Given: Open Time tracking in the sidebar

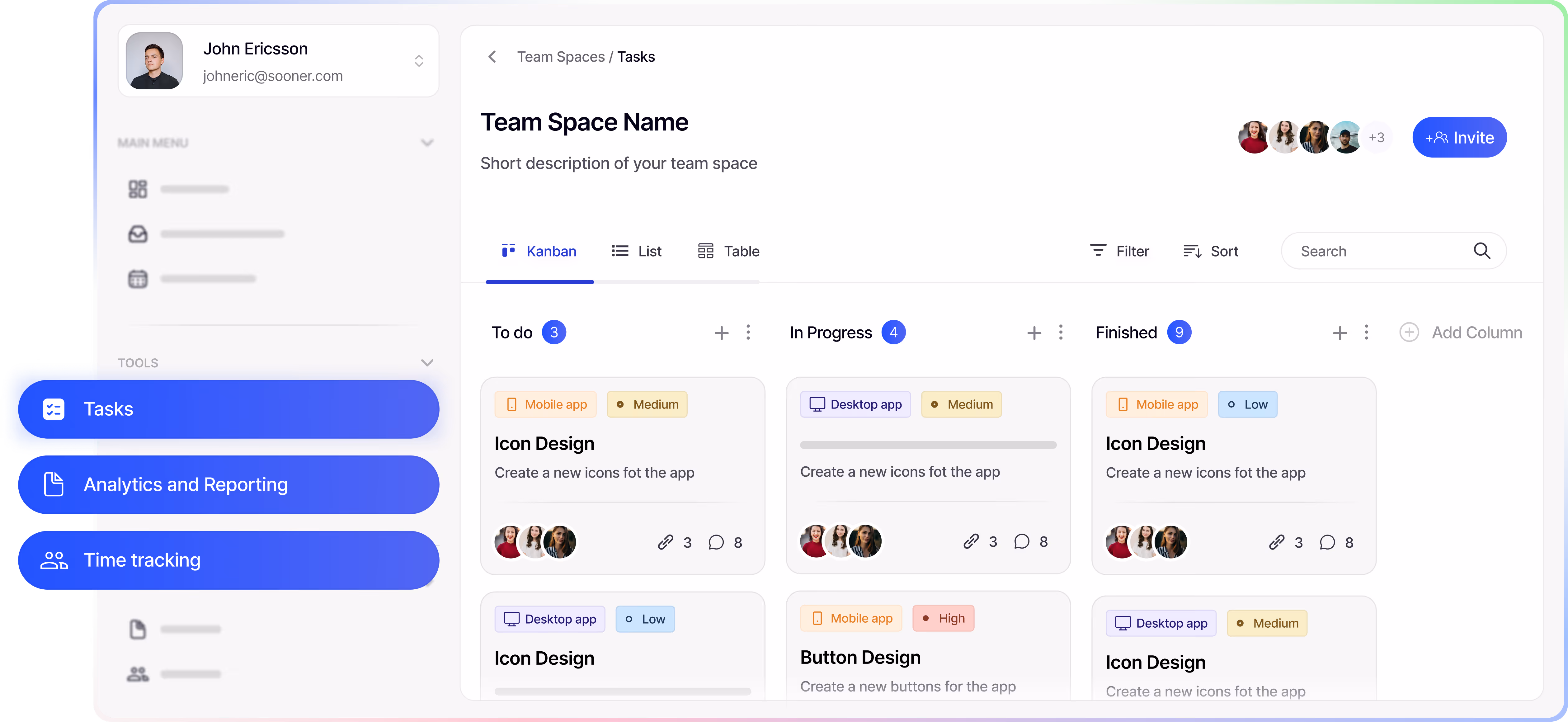Looking at the screenshot, I should pyautogui.click(x=228, y=560).
